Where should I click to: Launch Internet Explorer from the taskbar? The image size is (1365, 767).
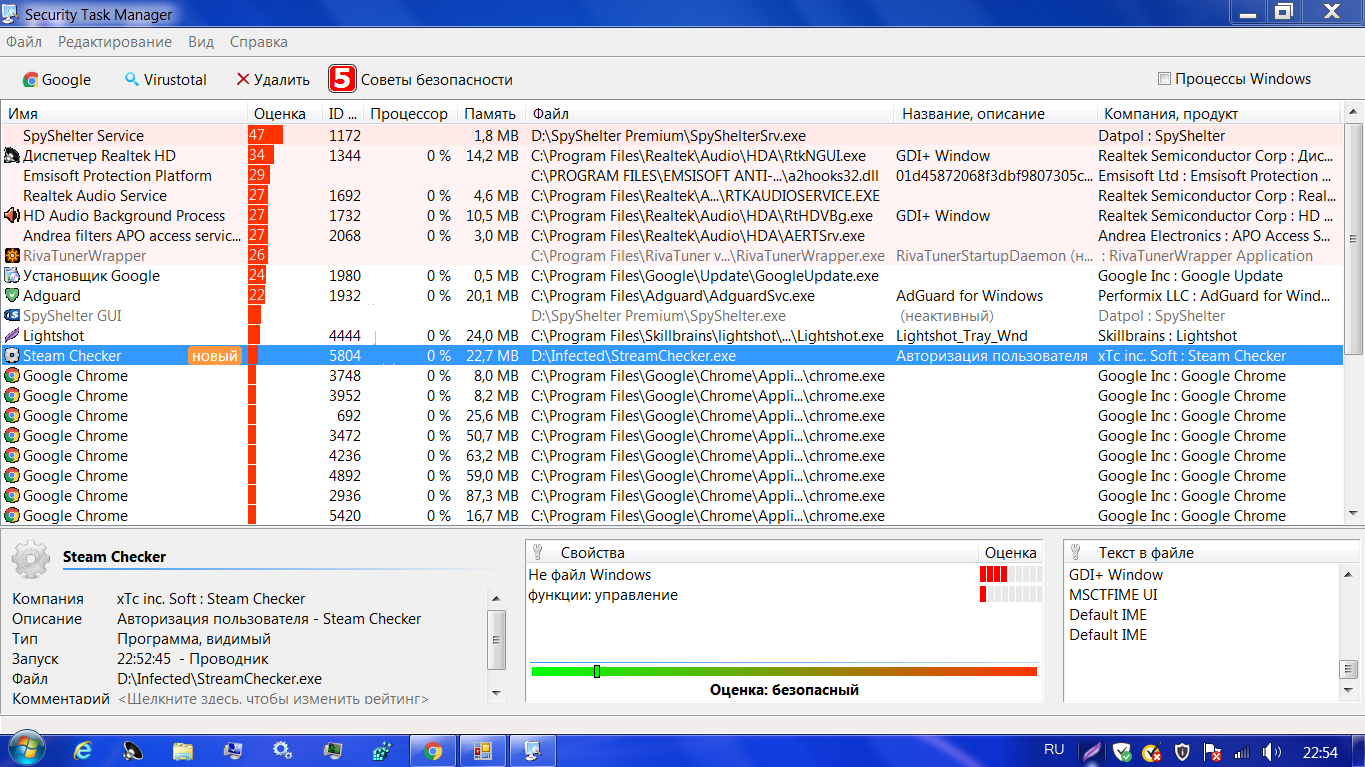(x=83, y=750)
